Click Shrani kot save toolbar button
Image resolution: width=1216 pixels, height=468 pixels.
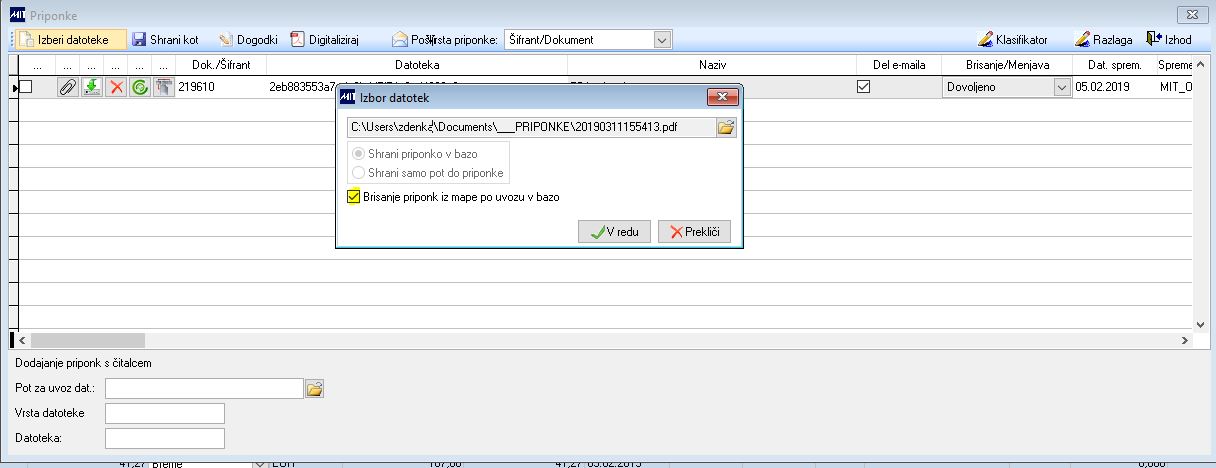pyautogui.click(x=166, y=40)
